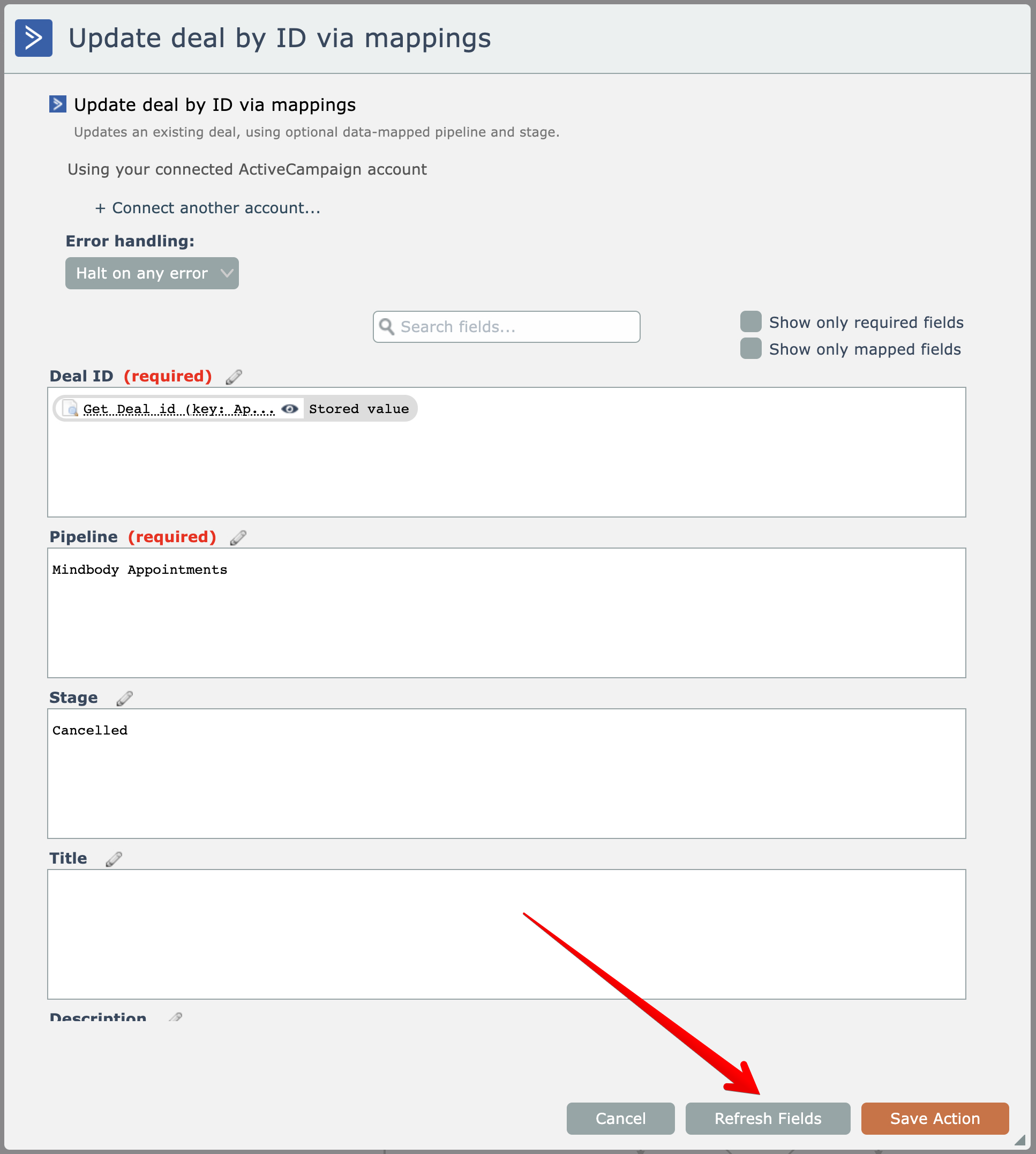Click the Connect another account link
The height and width of the screenshot is (1154, 1036).
(x=208, y=208)
